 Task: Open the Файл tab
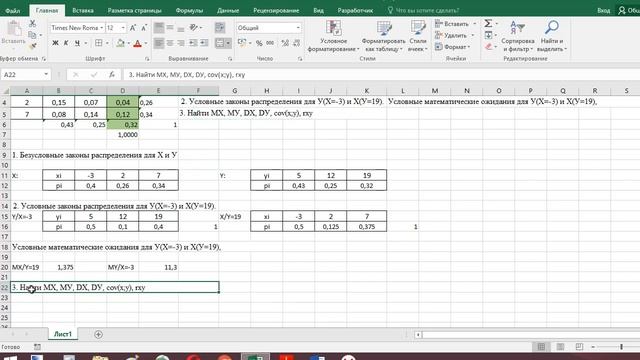coord(13,10)
